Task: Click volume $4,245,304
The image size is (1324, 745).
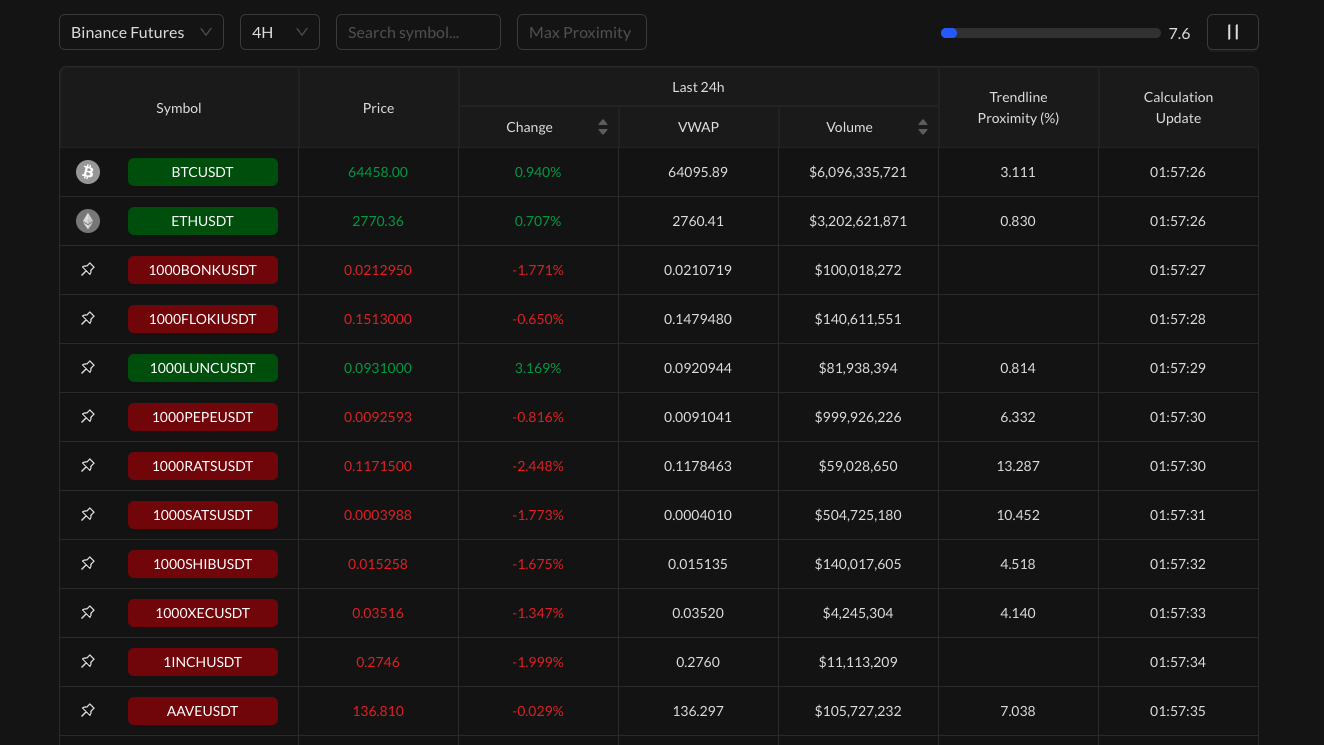Action: point(858,613)
